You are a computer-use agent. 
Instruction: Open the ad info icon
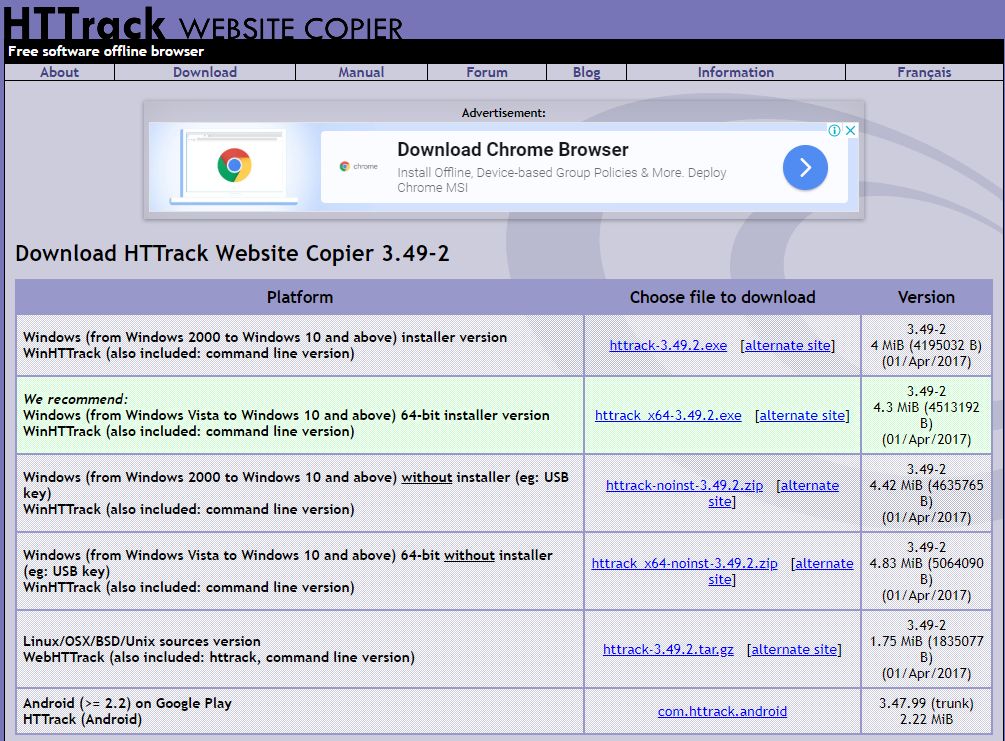coord(835,130)
